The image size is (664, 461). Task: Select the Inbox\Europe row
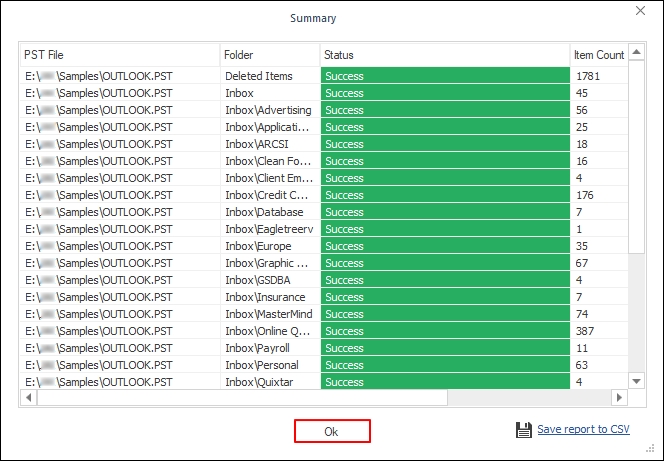pos(269,246)
